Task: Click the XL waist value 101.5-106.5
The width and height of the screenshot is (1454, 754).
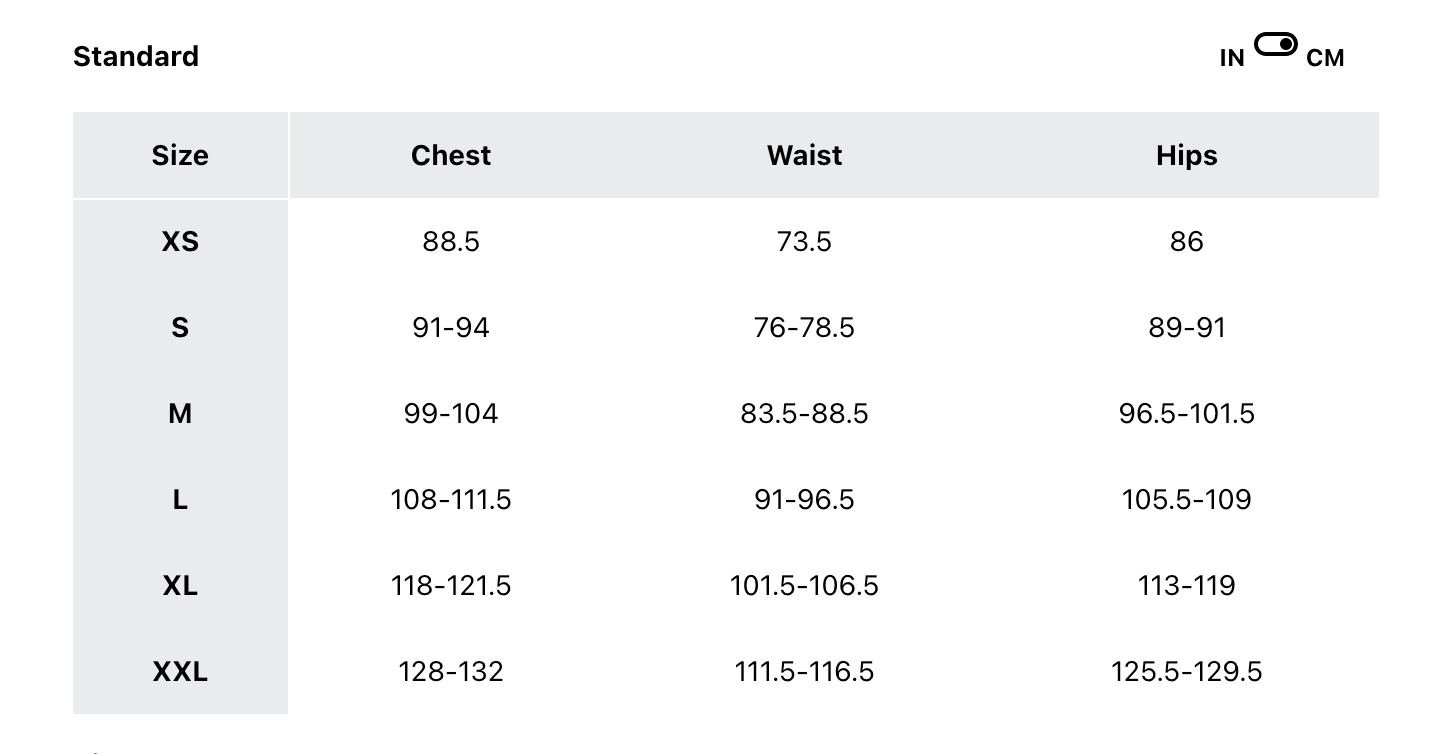Action: coord(804,585)
